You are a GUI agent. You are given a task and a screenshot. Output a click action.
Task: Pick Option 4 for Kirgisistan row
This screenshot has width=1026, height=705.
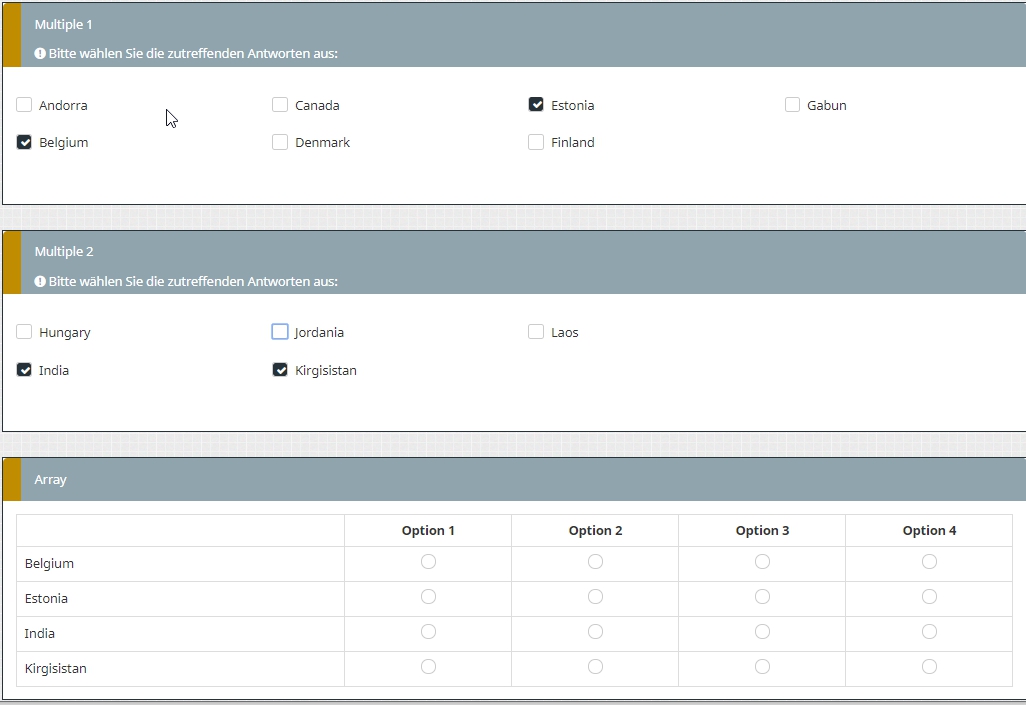click(x=929, y=667)
